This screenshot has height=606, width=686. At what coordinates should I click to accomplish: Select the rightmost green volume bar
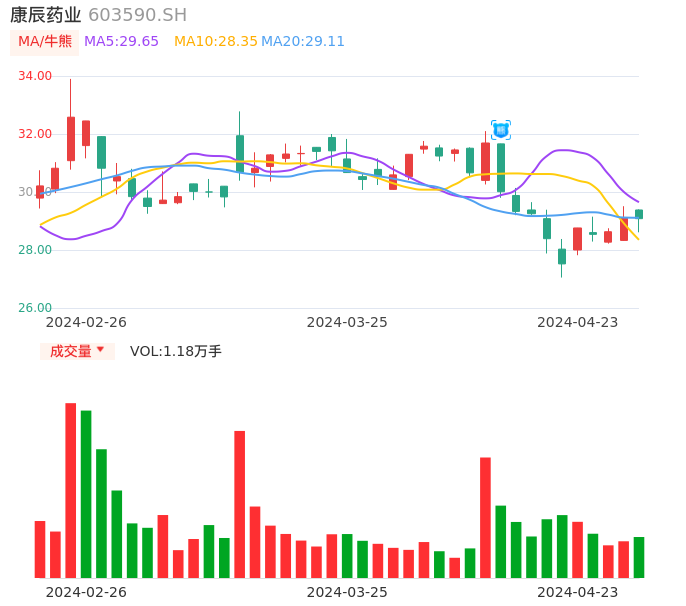[639, 557]
